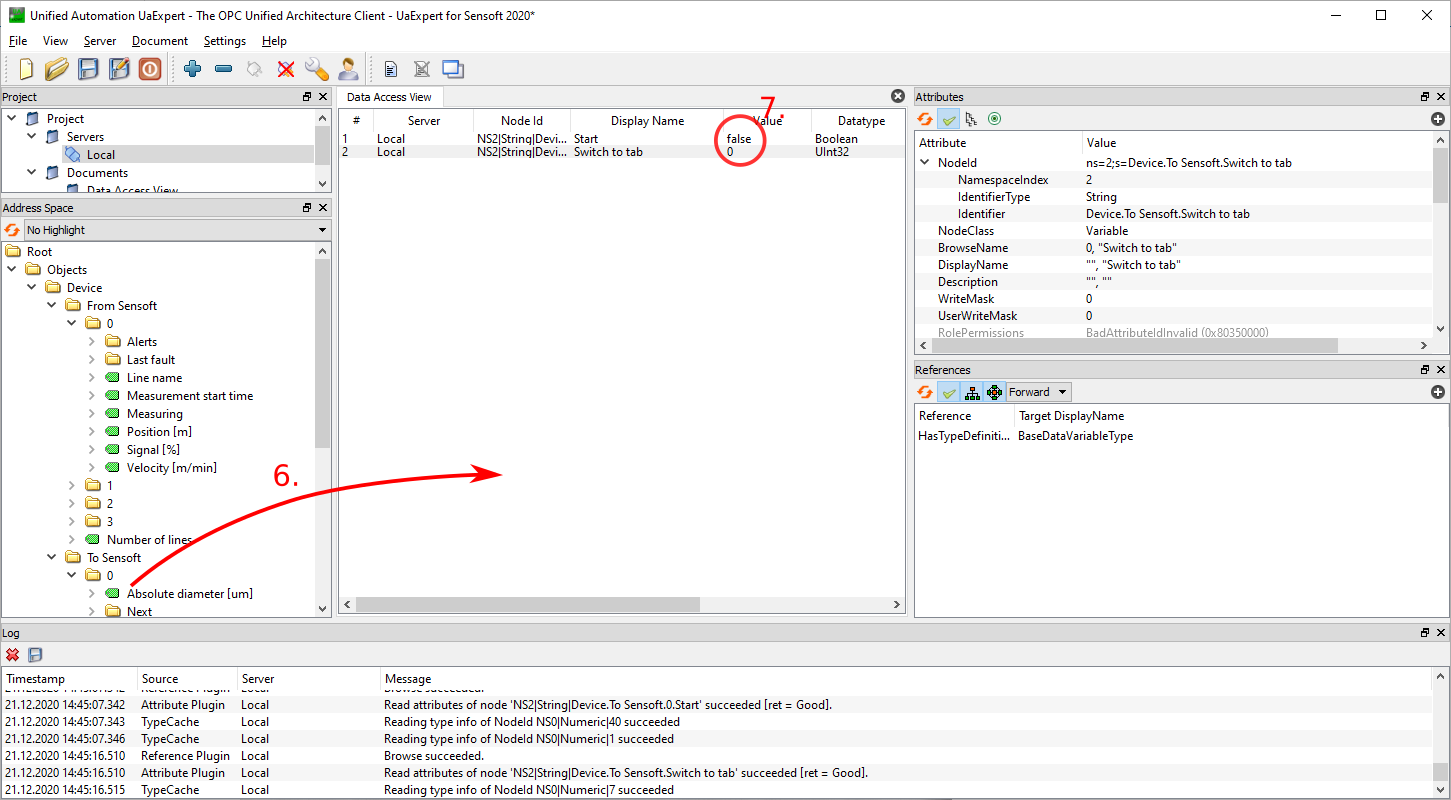The height and width of the screenshot is (800, 1451).
Task: Open the Server menu
Action: click(x=100, y=41)
